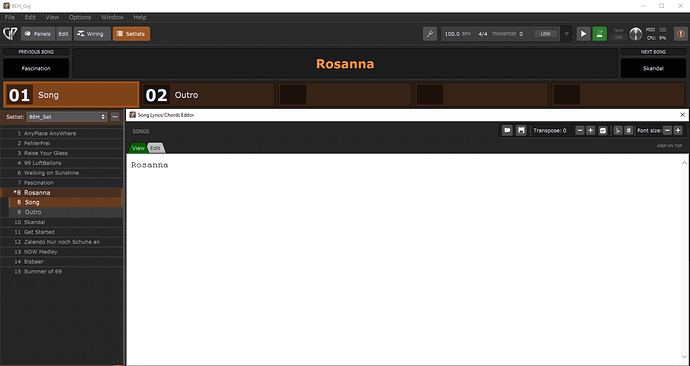Increase lyrics Transpose with plus button

[x=591, y=131]
